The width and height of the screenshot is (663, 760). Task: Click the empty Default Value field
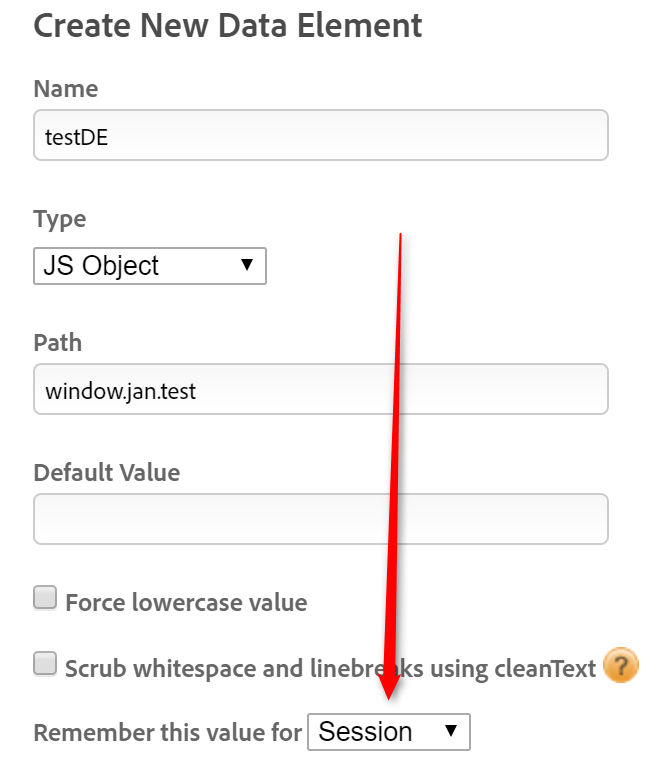tap(320, 519)
